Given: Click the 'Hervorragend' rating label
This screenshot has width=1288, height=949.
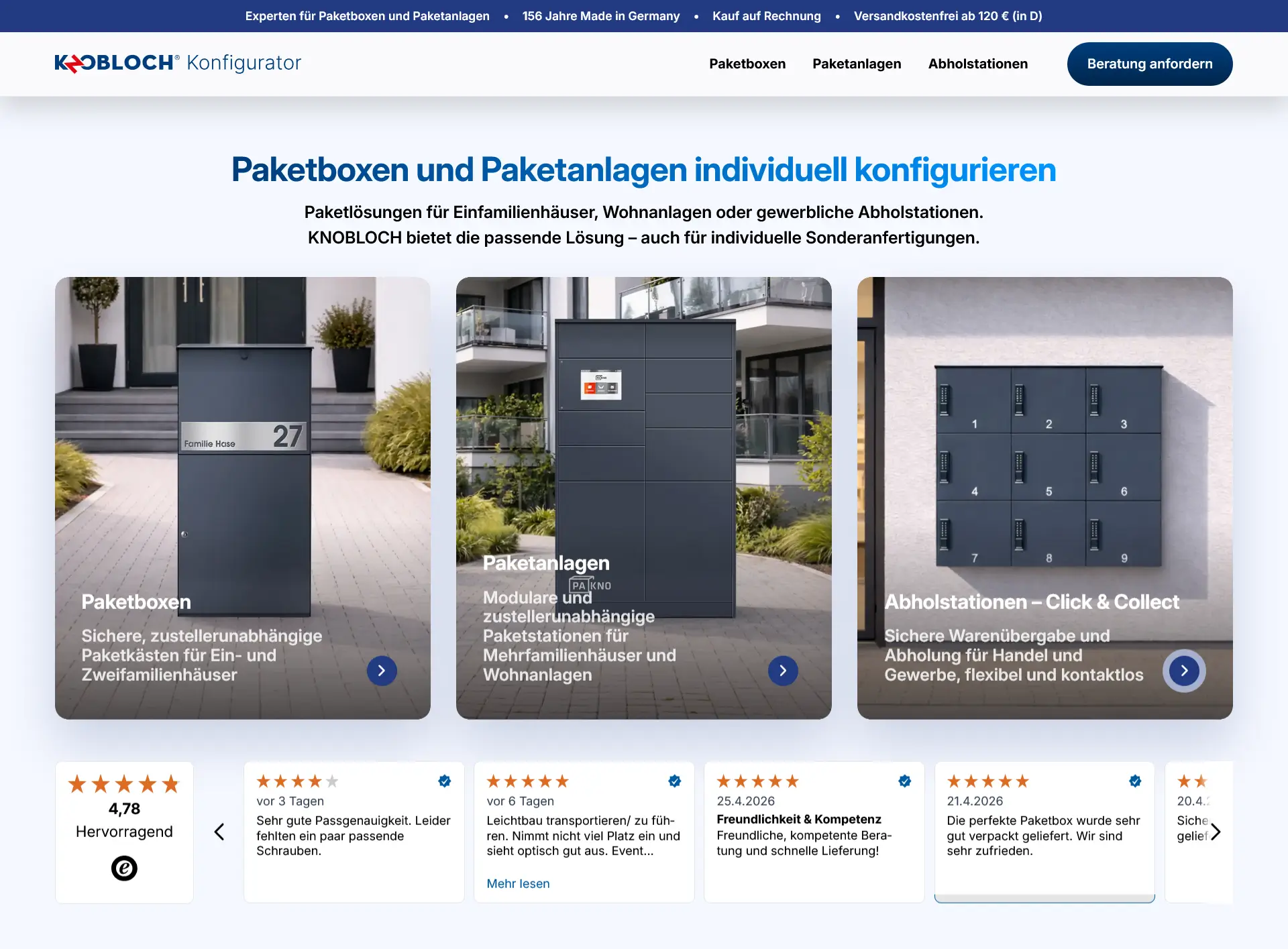Looking at the screenshot, I should click(124, 832).
